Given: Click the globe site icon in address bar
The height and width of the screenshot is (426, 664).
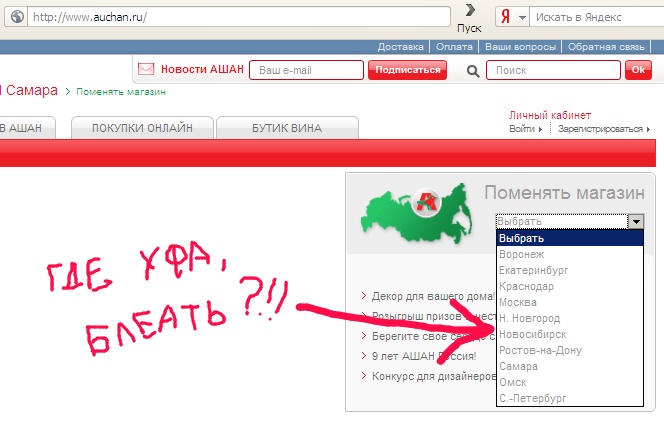Looking at the screenshot, I should [17, 17].
